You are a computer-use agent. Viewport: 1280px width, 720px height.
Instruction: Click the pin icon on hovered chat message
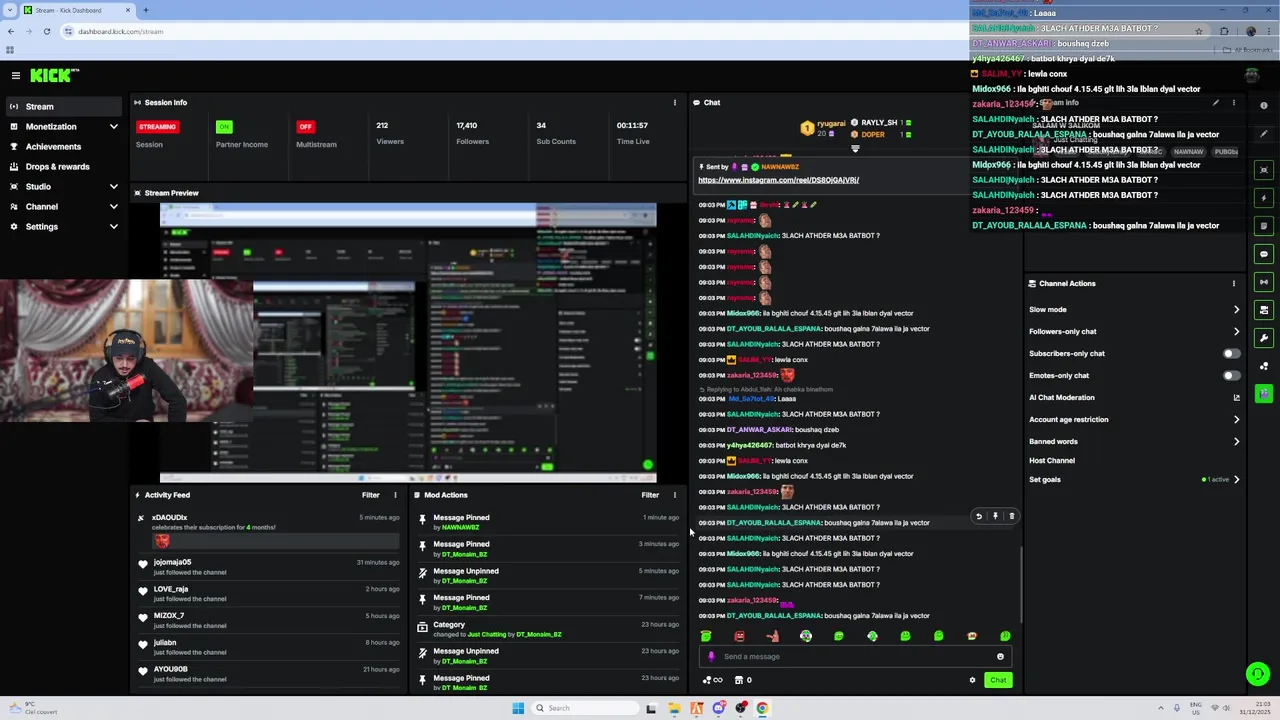995,516
